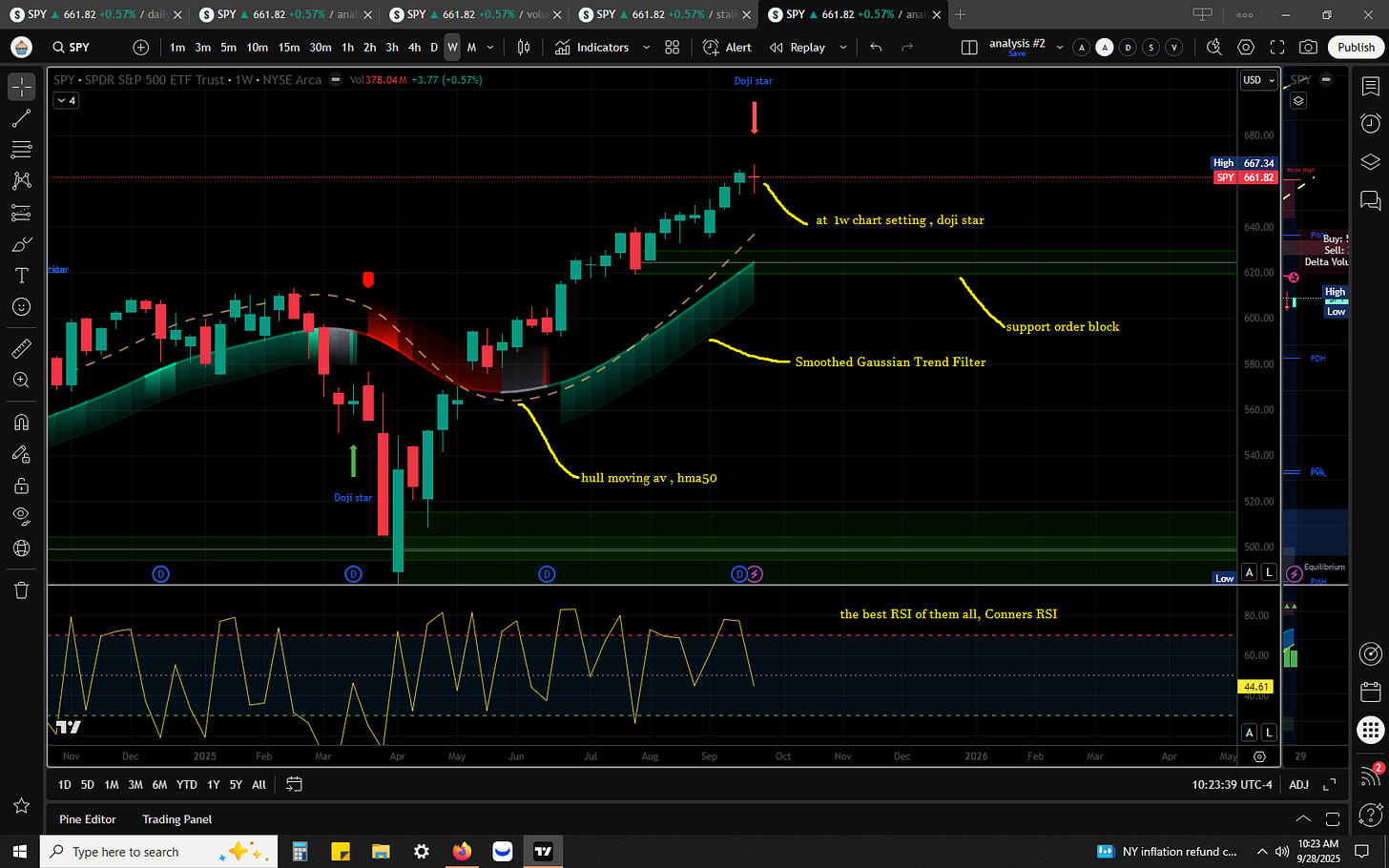Open the chats panel
The image size is (1389, 868).
point(1370,200)
